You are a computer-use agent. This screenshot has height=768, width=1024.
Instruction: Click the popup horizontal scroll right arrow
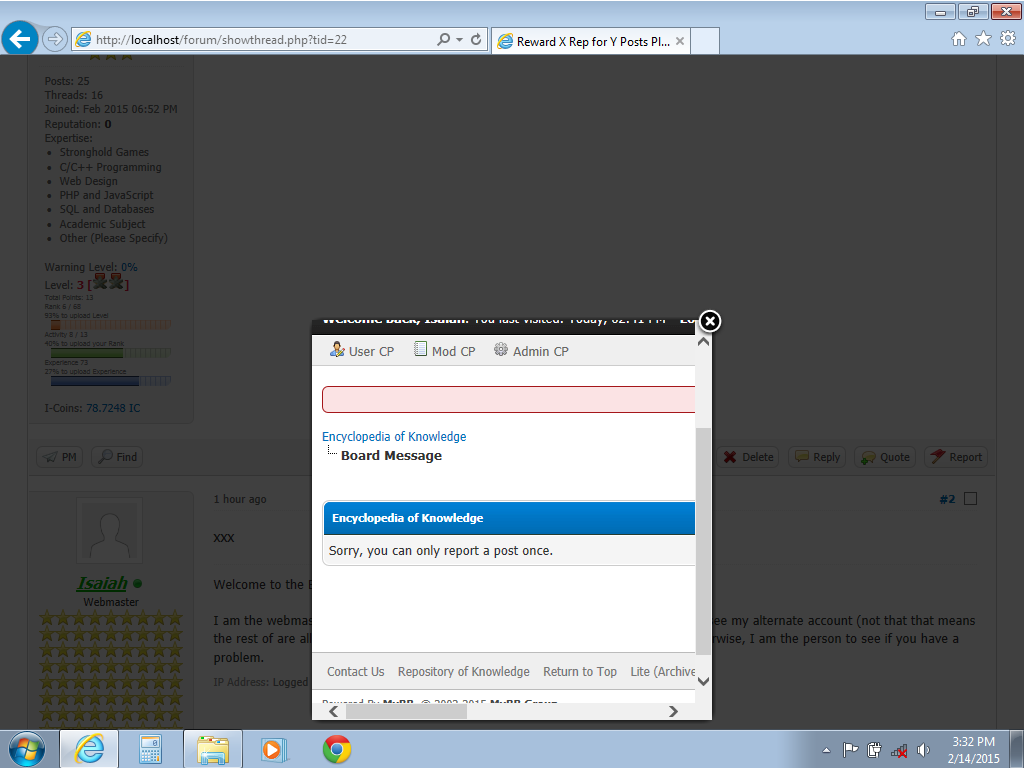[673, 711]
